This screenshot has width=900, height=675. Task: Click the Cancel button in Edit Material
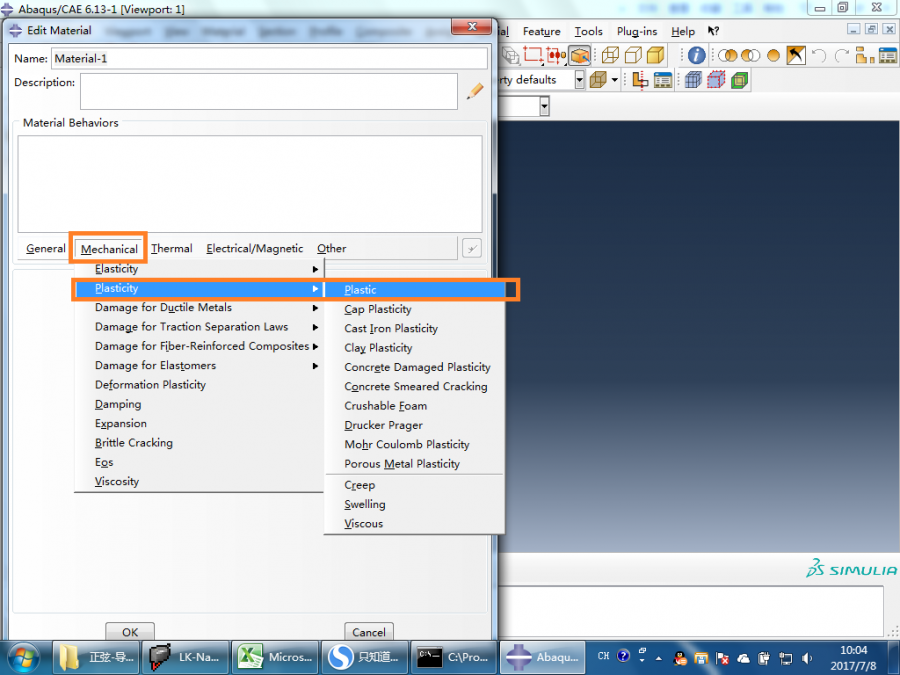pos(368,632)
